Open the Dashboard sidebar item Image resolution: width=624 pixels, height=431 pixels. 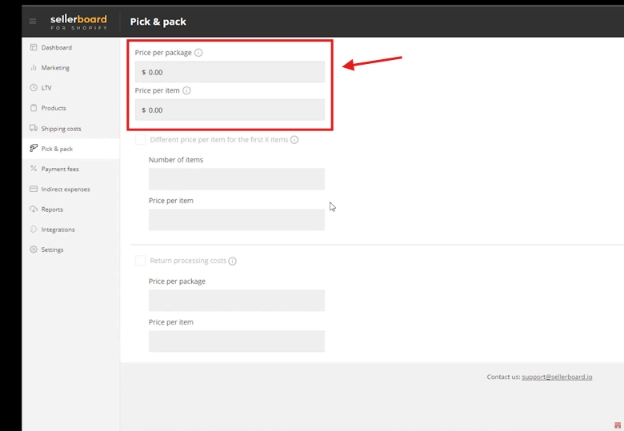[x=56, y=48]
